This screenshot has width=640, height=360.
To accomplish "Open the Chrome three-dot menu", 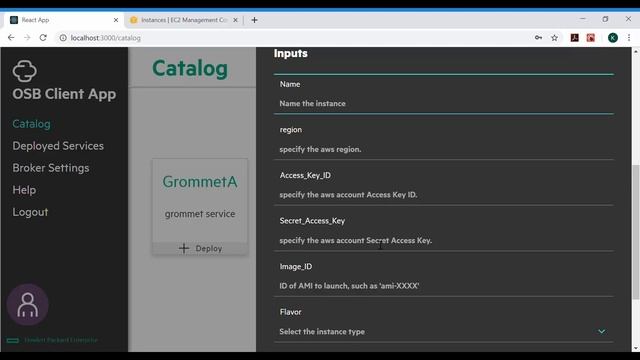I will (x=629, y=38).
